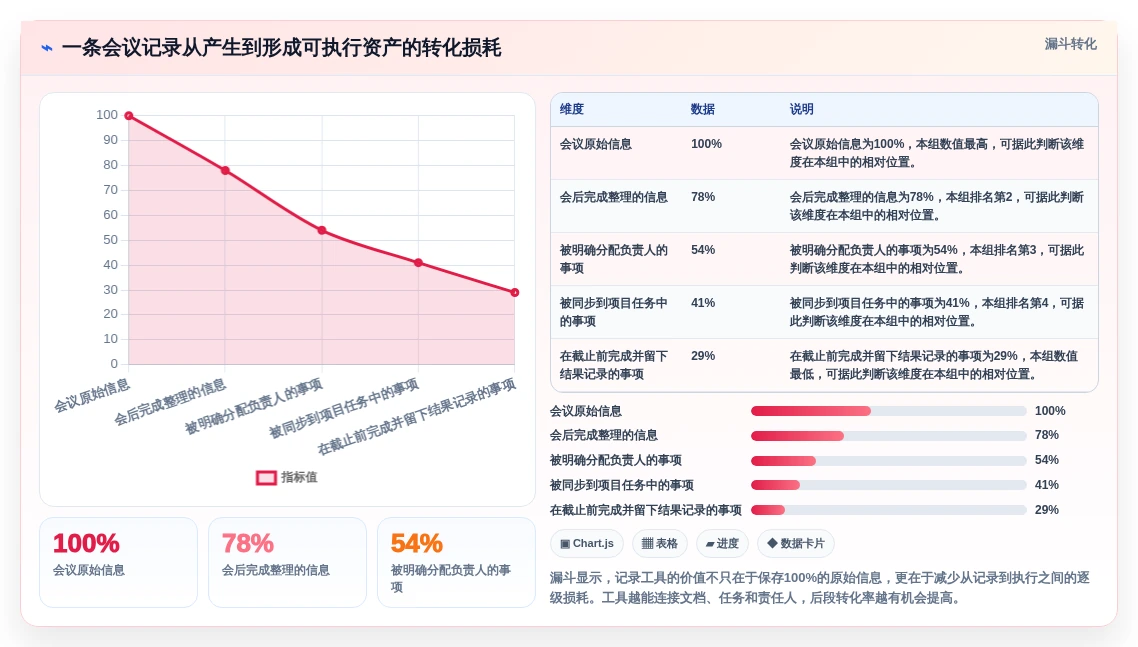The image size is (1138, 647).
Task: Click the chart data point at 29
Action: pos(515,293)
